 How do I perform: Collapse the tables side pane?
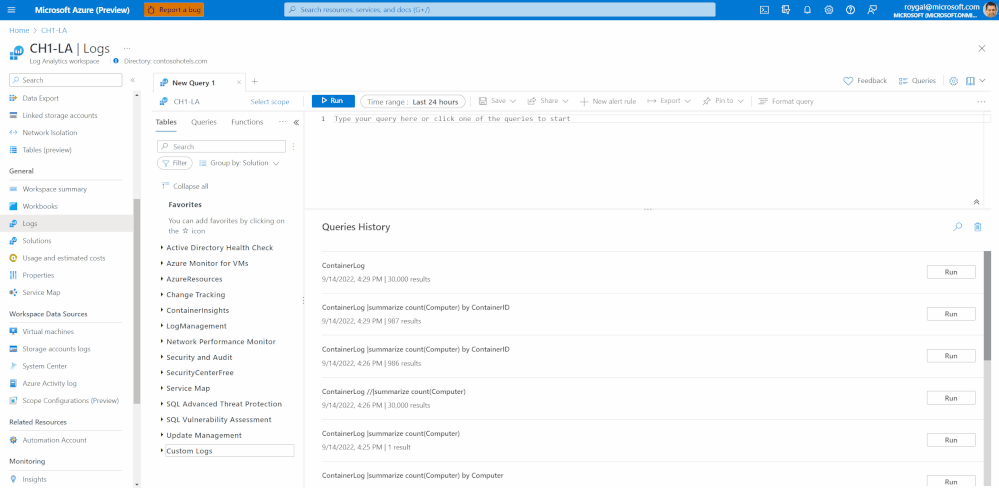(x=296, y=122)
